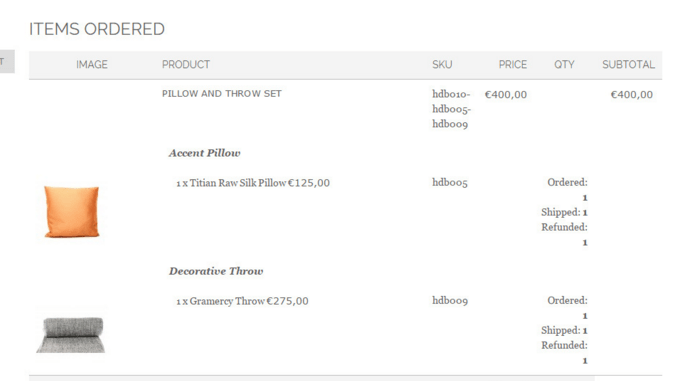Click the Decorative Throw option label

coord(216,271)
